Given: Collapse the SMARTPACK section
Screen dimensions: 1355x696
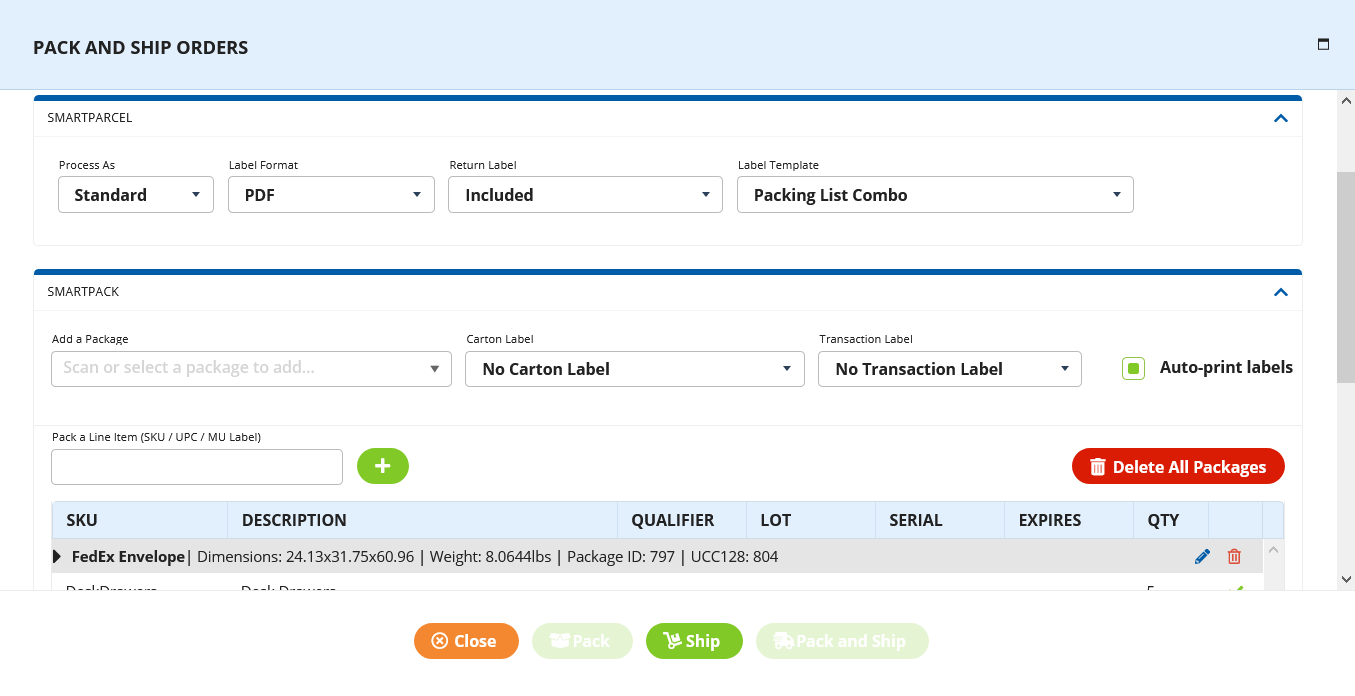Looking at the screenshot, I should pyautogui.click(x=1281, y=291).
